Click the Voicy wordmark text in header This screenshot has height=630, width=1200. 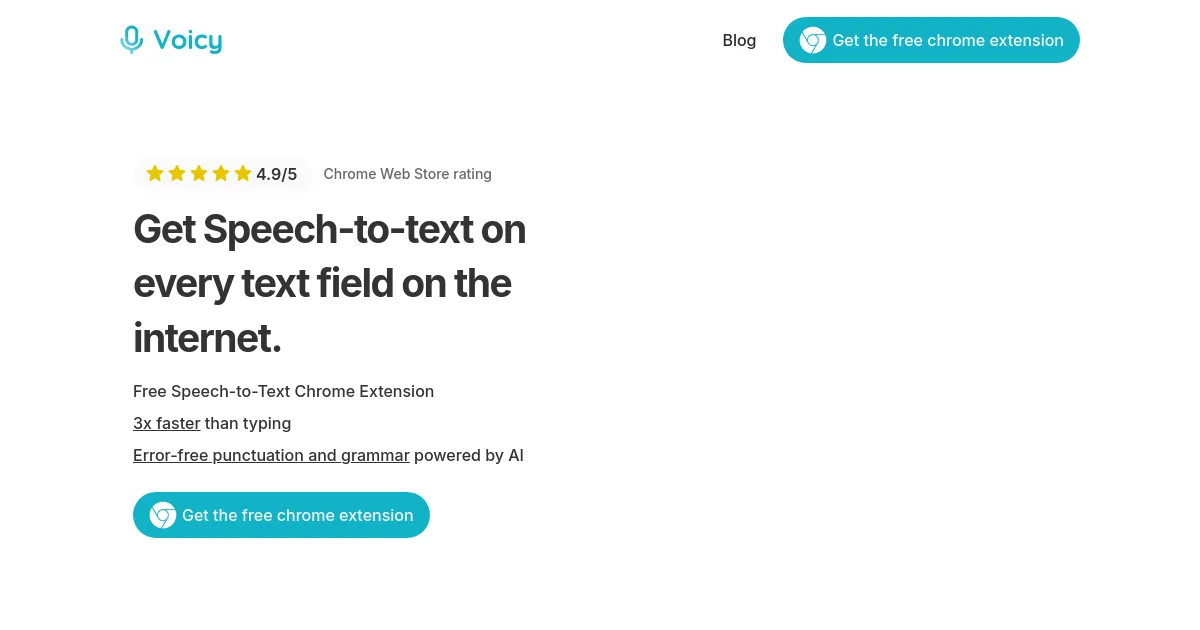coord(188,40)
